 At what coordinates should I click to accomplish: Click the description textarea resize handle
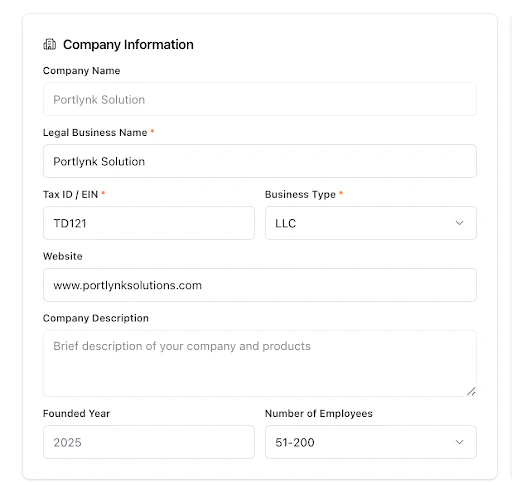click(471, 391)
